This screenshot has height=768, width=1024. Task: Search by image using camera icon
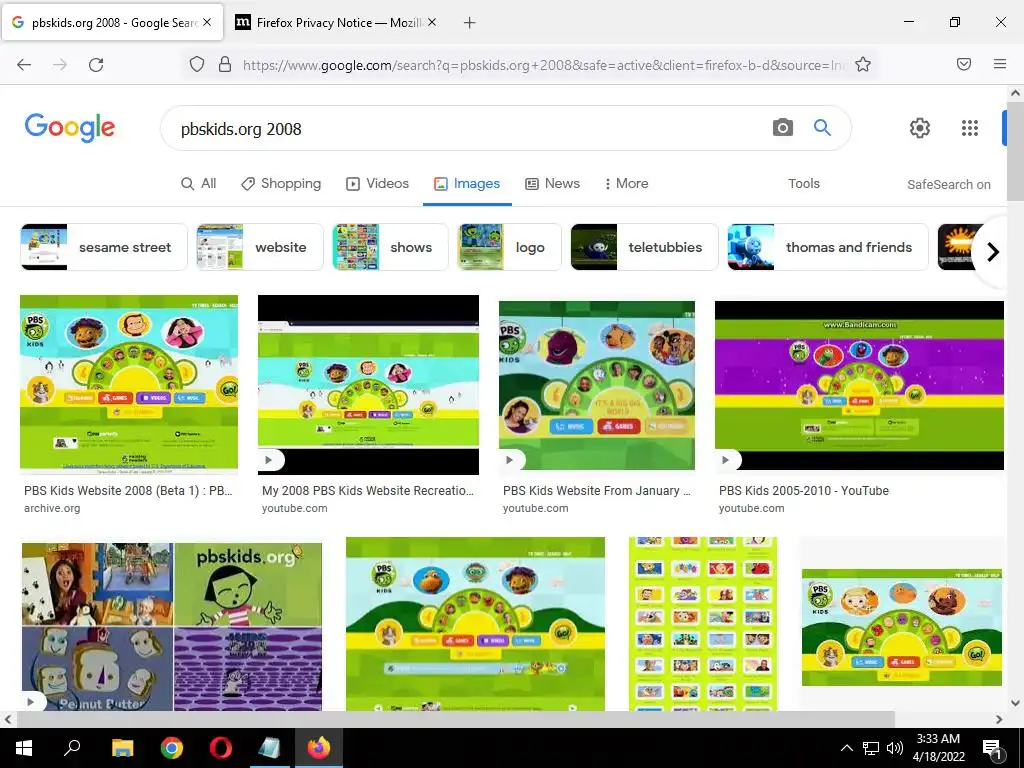point(782,127)
